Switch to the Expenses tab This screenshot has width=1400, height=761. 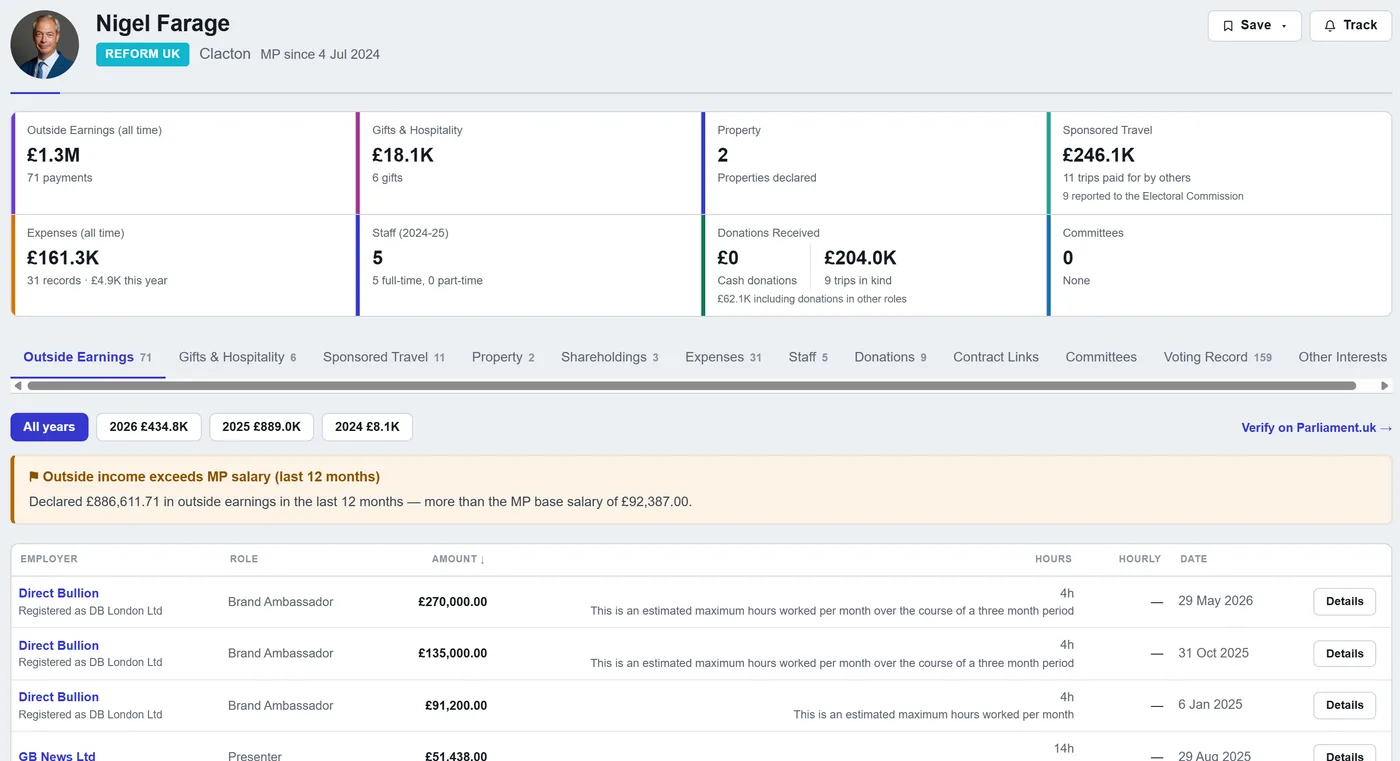tap(723, 357)
